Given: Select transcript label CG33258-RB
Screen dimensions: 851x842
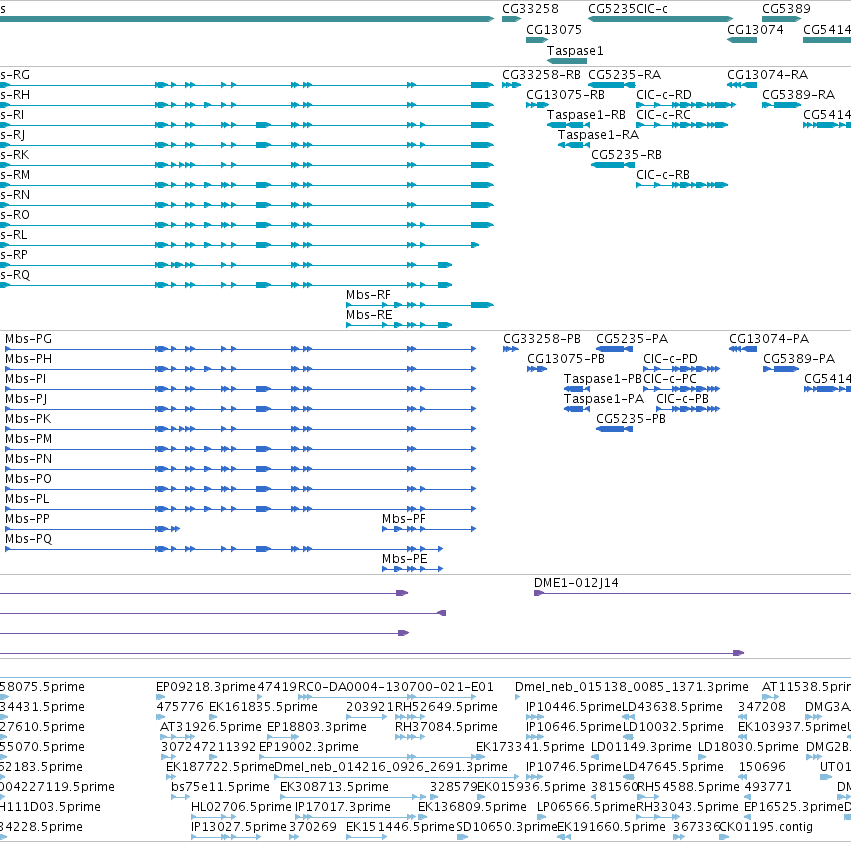Looking at the screenshot, I should [x=541, y=74].
